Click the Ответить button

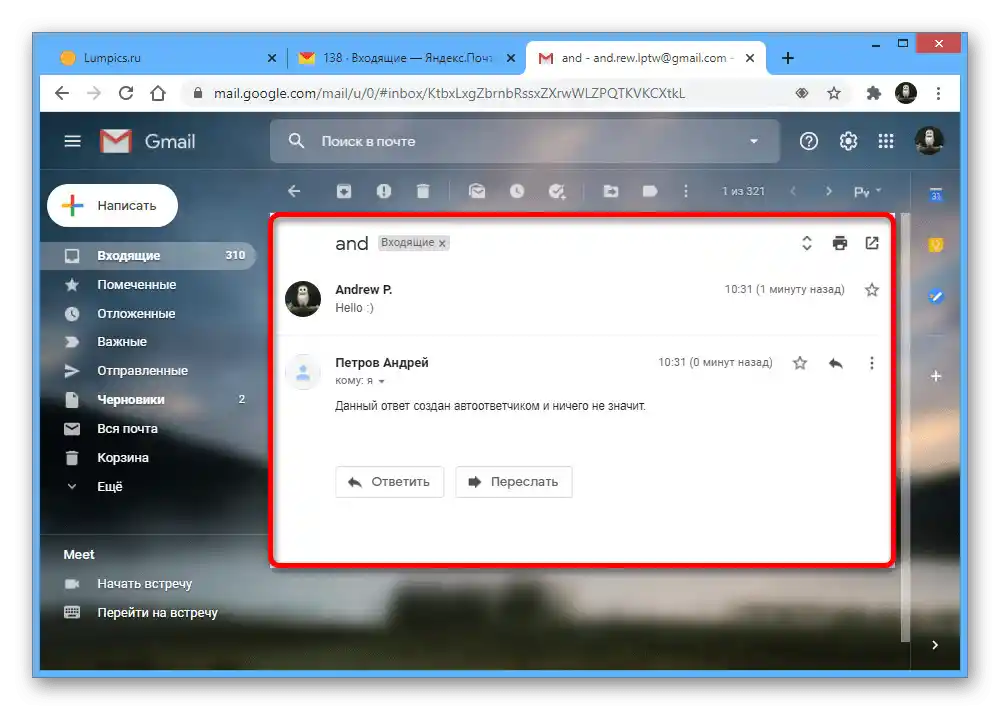389,482
